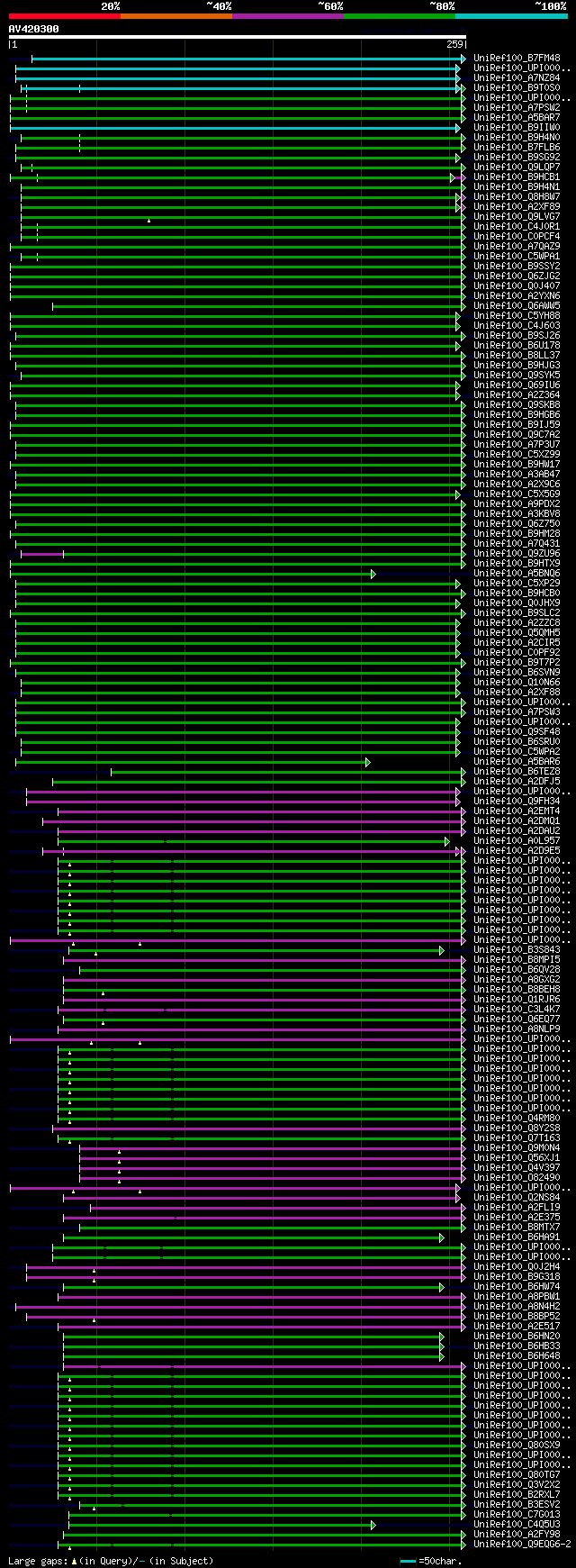Click hit label UniRef100_O82490

point(517,1178)
